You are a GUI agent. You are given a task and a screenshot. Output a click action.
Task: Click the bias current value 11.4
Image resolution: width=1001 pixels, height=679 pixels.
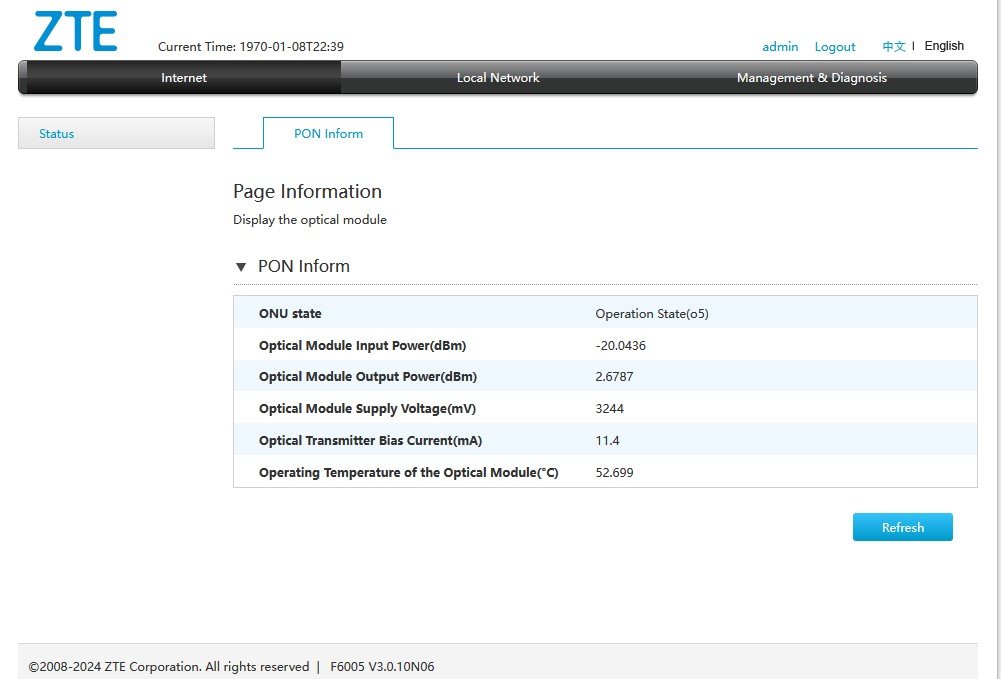click(x=607, y=441)
